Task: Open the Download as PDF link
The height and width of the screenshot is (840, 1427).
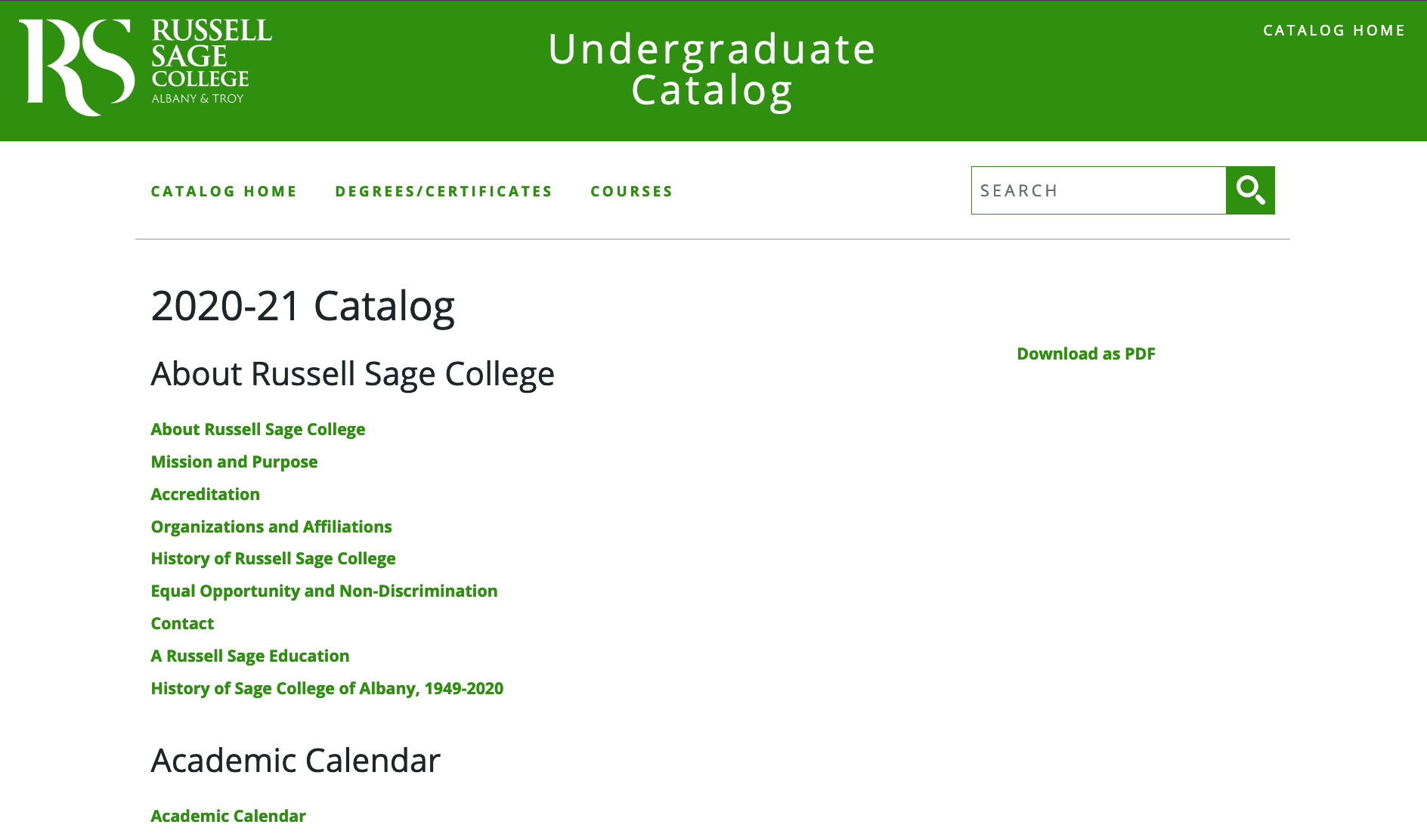Action: click(1085, 353)
